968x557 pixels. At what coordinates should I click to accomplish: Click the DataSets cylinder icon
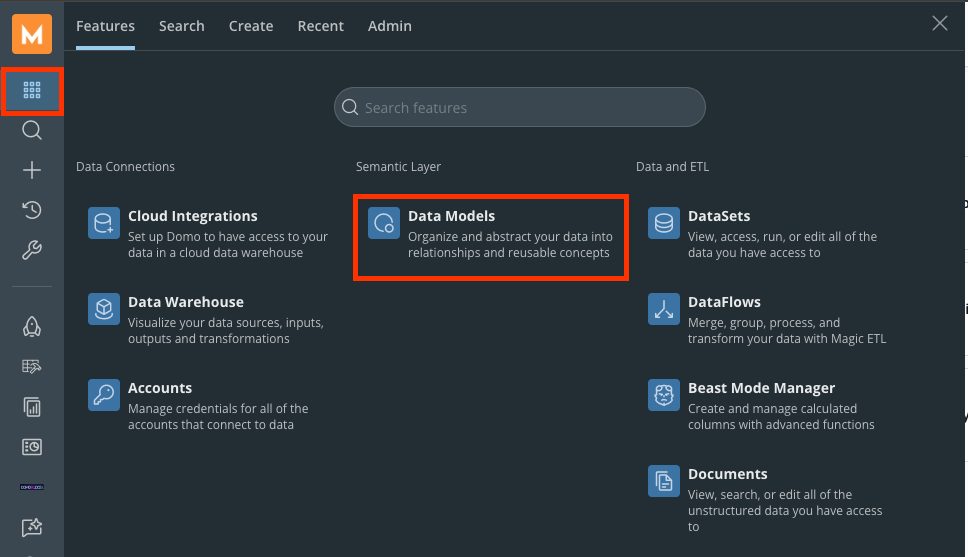pyautogui.click(x=664, y=223)
